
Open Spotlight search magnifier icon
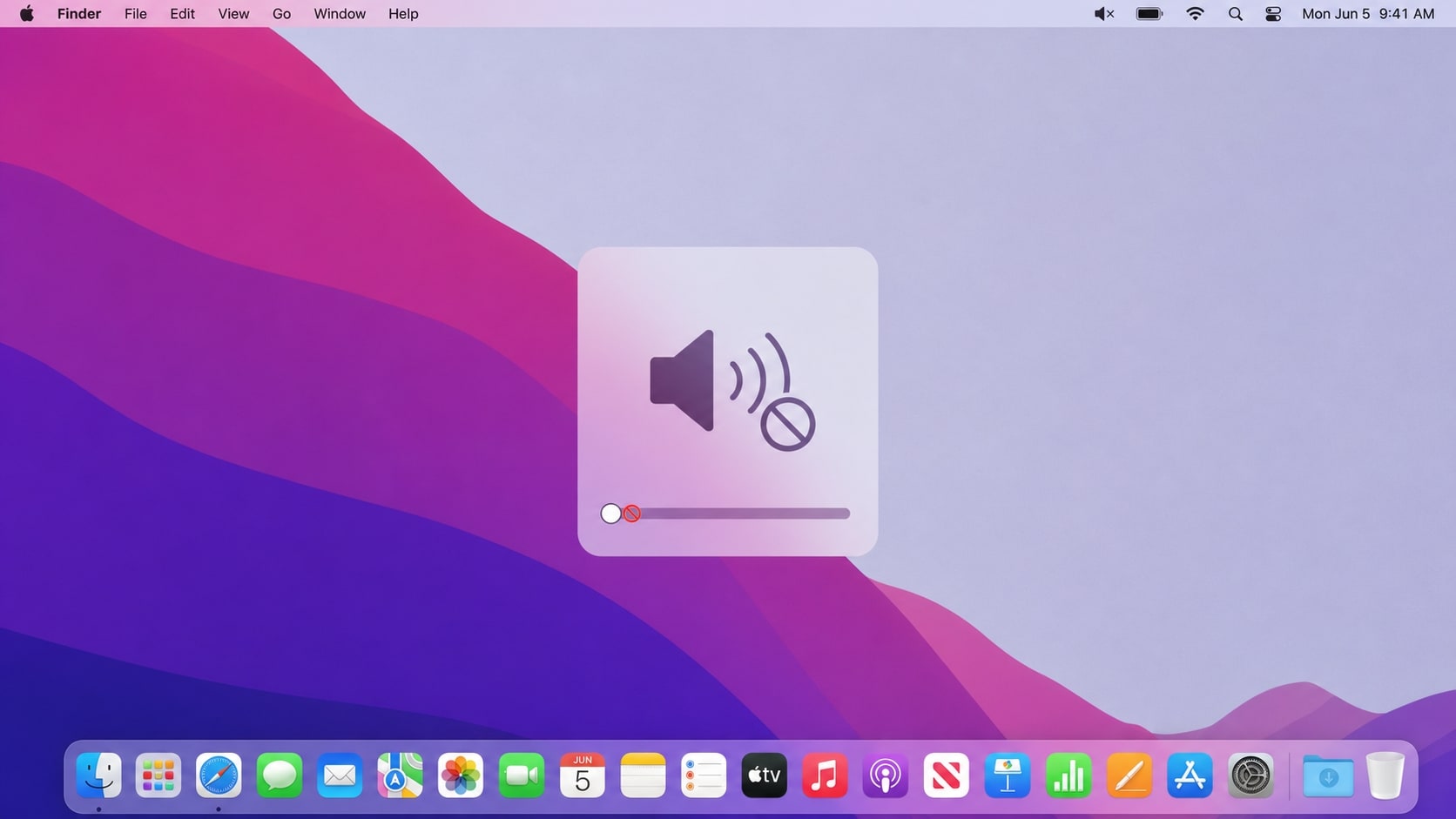click(1235, 14)
